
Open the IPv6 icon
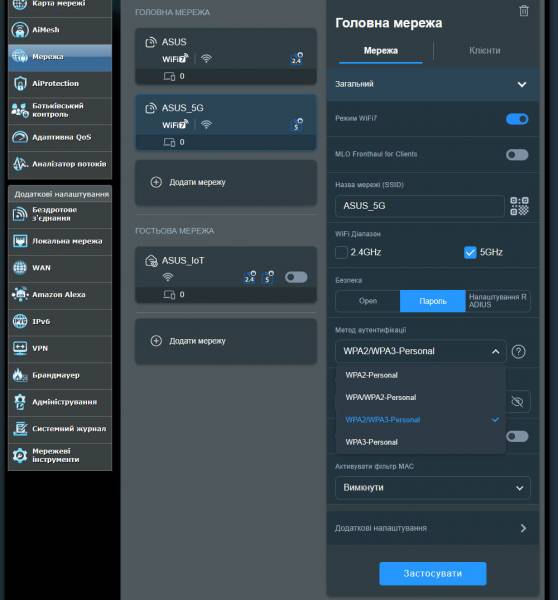point(20,321)
